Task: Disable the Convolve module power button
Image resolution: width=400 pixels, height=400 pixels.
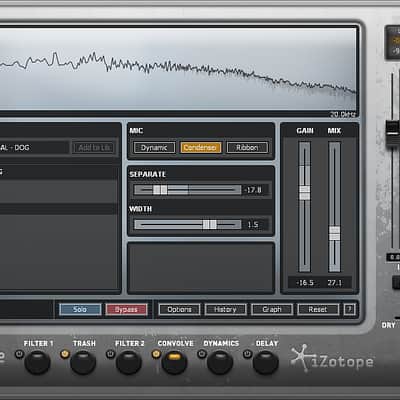Action: (156, 354)
